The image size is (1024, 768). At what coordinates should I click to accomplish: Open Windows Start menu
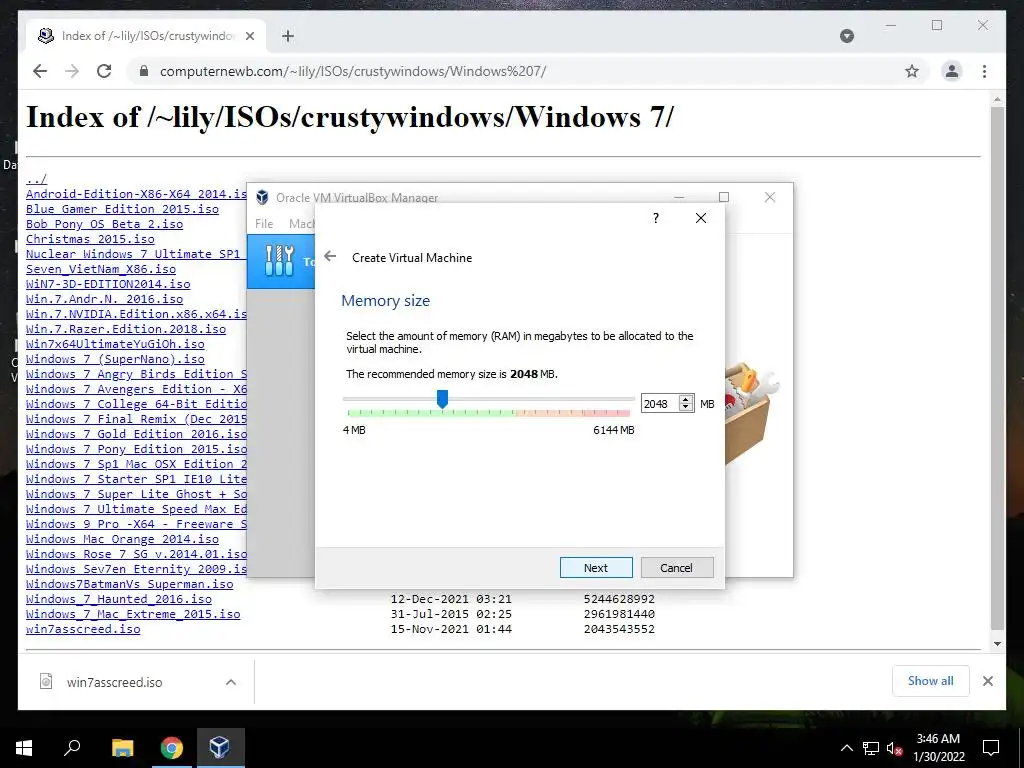(x=24, y=748)
